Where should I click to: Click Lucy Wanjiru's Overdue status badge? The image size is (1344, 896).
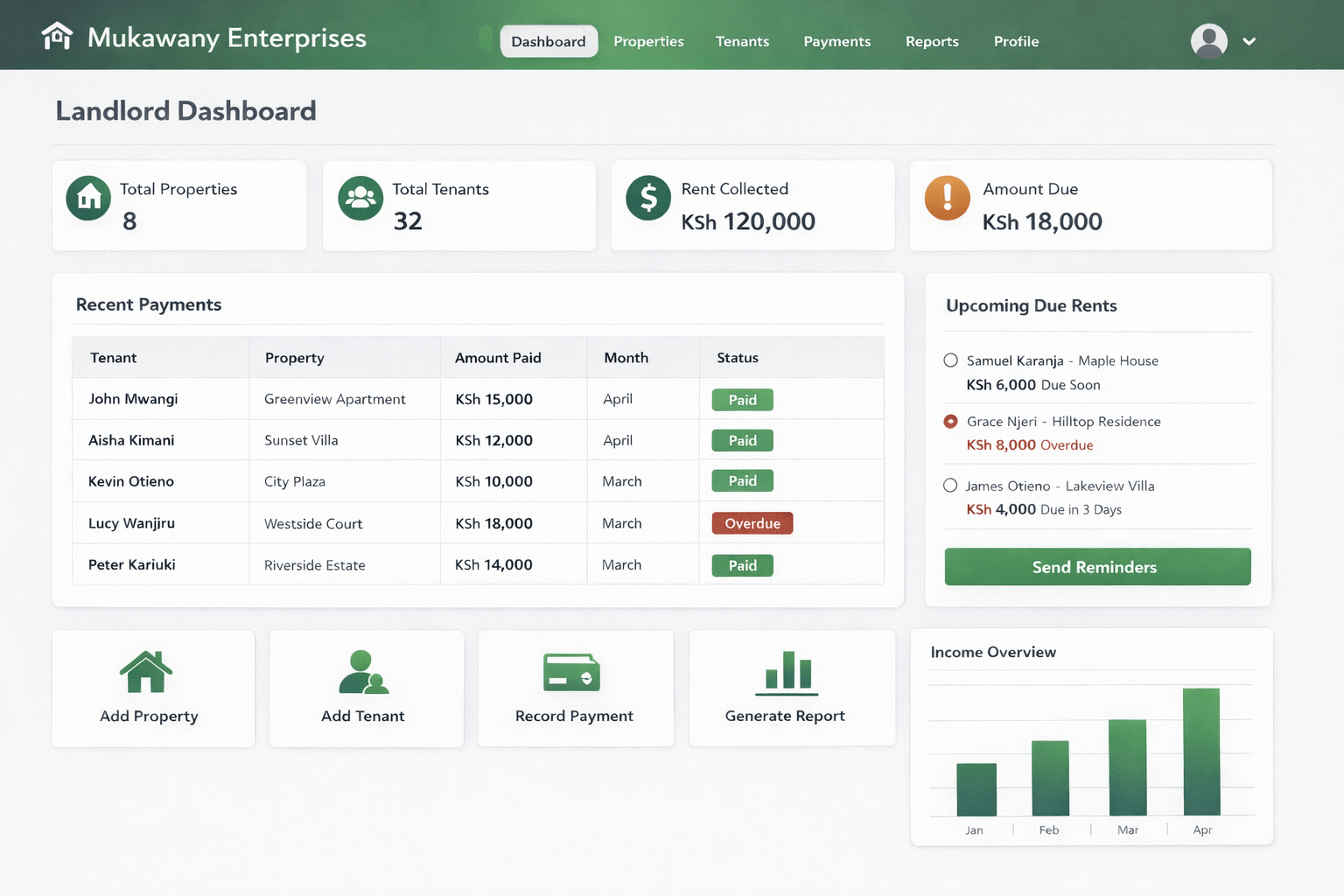752,522
